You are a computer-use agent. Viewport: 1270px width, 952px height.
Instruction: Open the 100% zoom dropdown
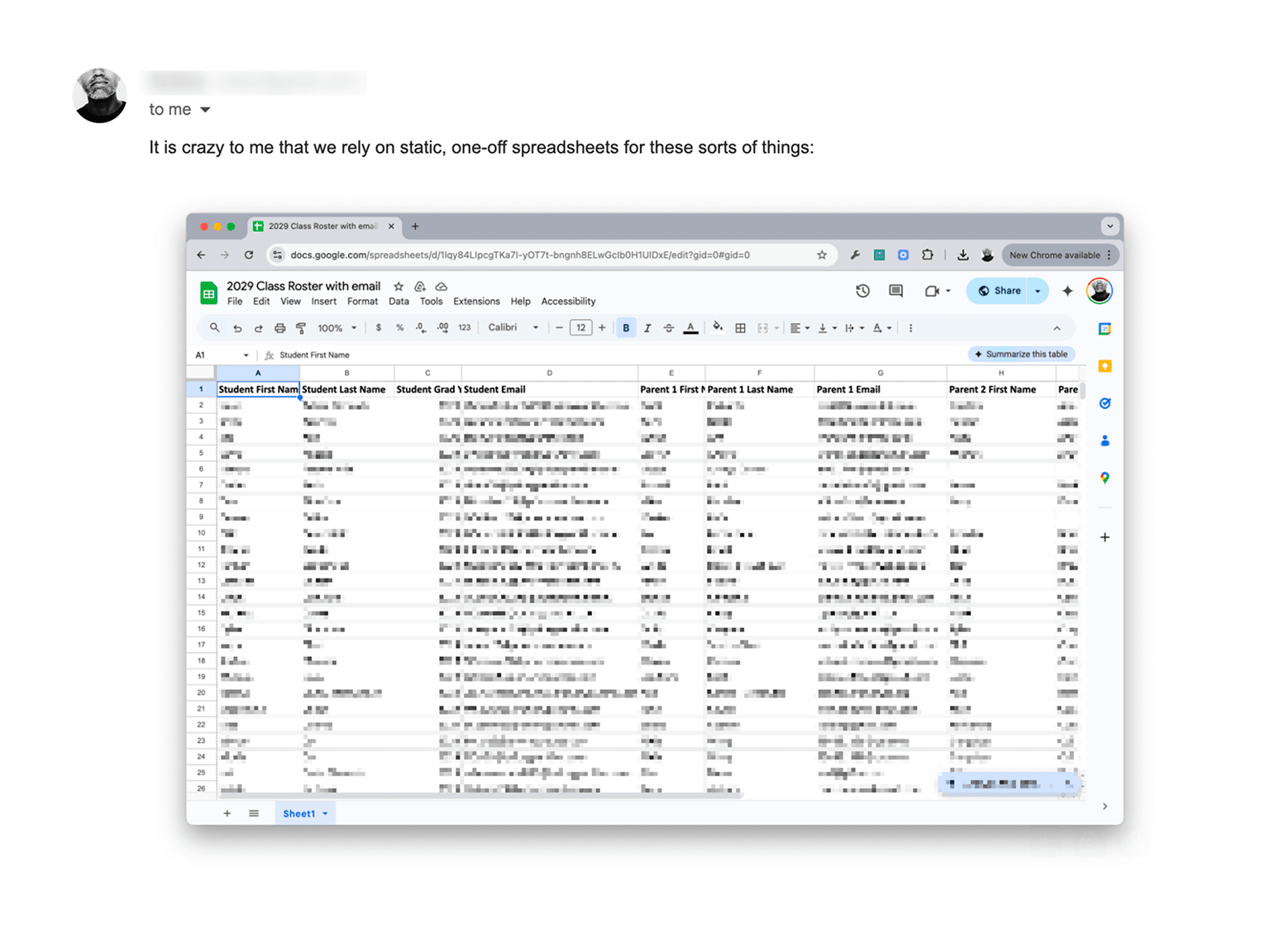click(337, 328)
